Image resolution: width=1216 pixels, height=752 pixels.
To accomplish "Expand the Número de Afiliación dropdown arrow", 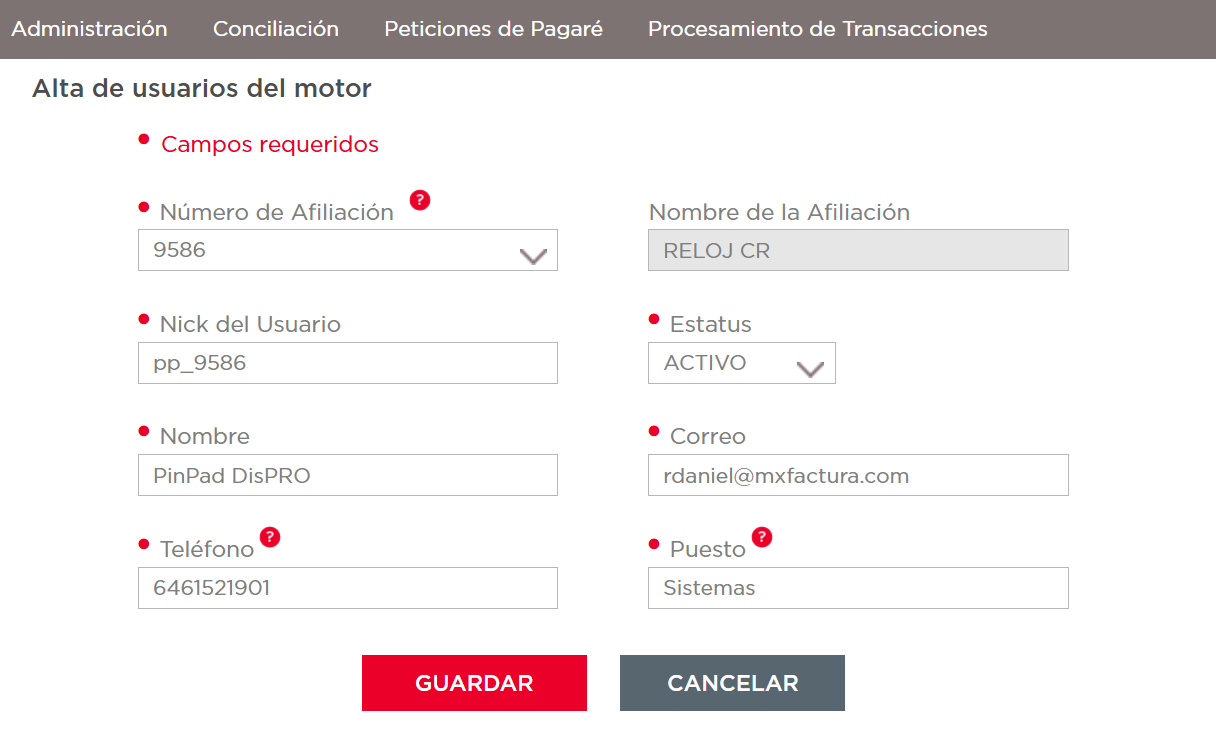I will click(533, 256).
